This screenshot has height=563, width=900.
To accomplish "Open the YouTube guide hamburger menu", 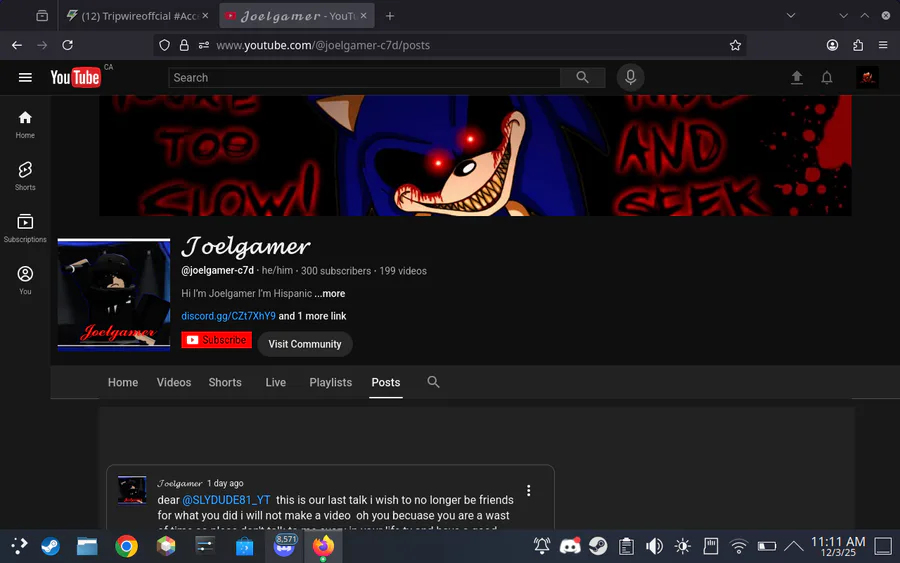I will click(x=25, y=77).
